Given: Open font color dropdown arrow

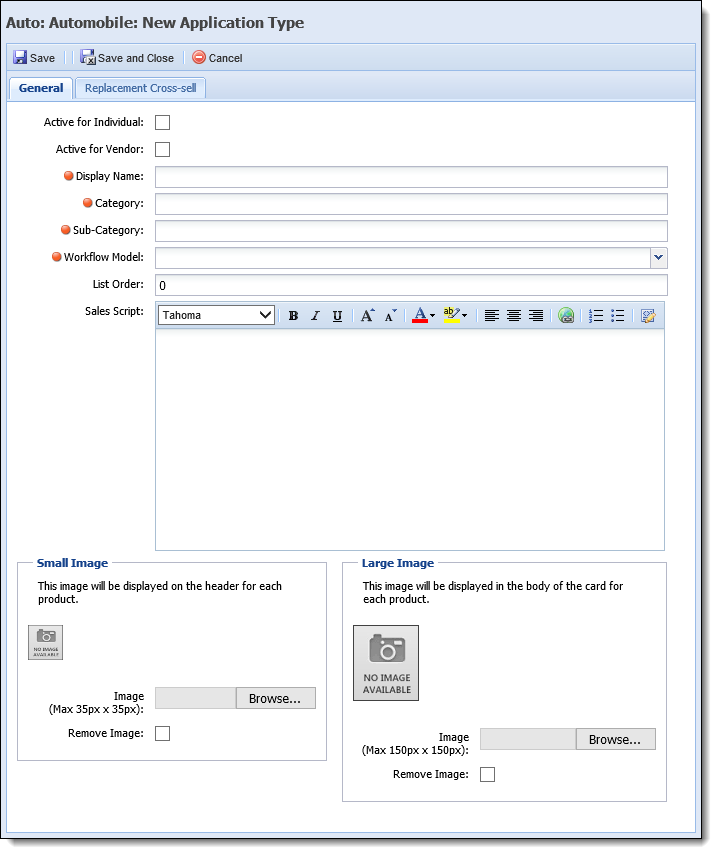Looking at the screenshot, I should coord(433,315).
